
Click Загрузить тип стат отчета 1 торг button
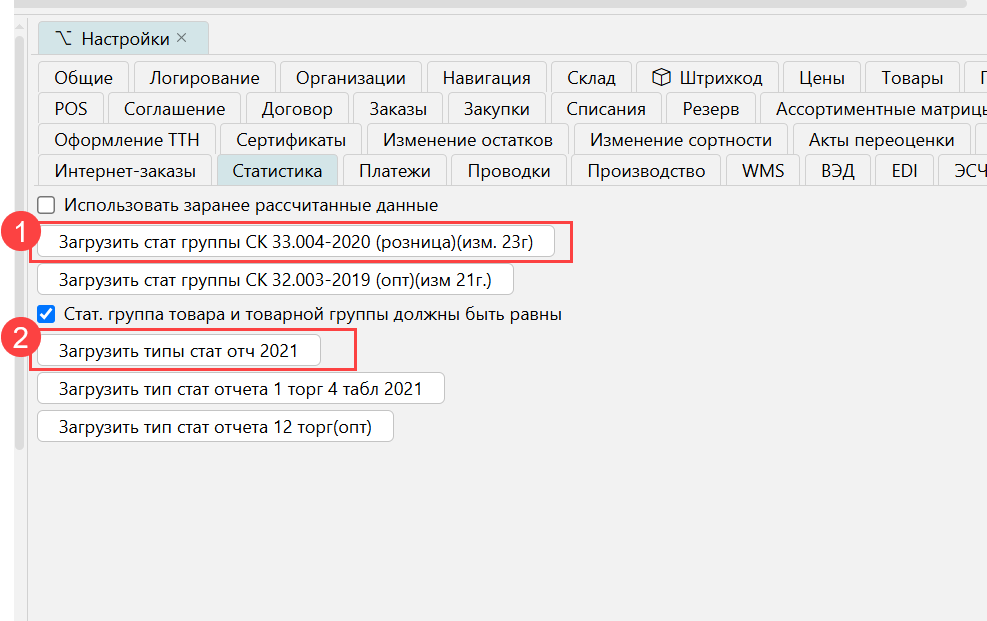[x=240, y=388]
